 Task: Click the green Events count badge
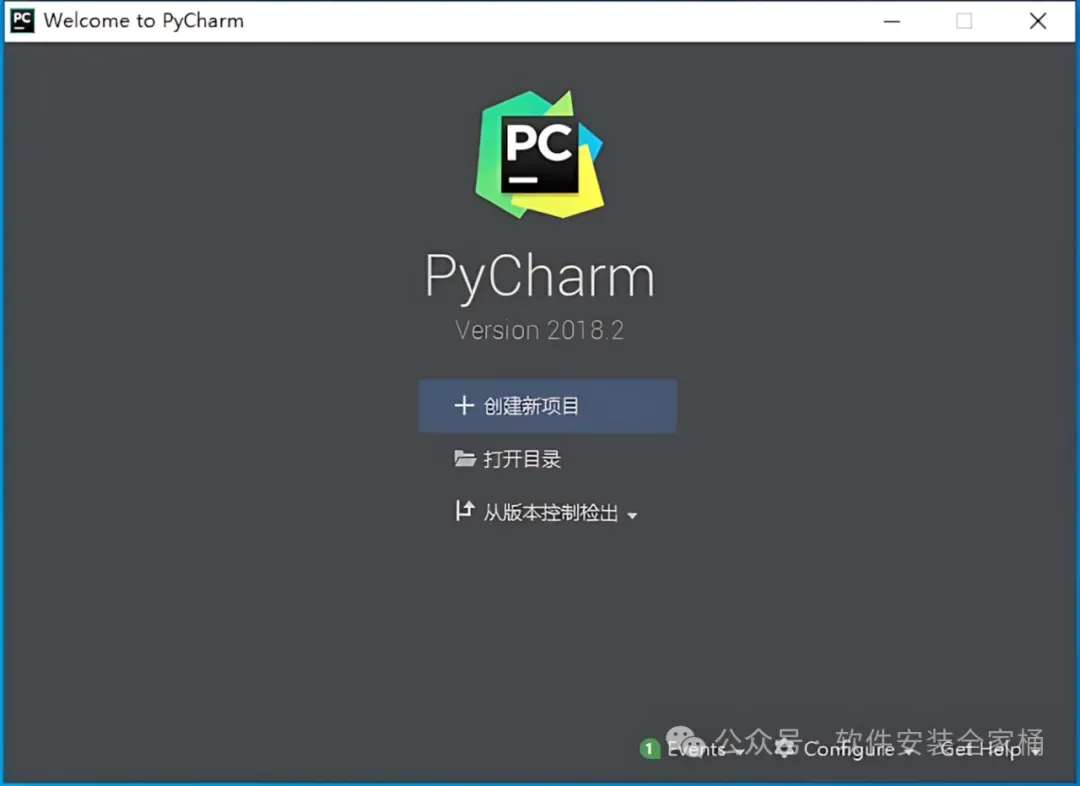pos(650,749)
